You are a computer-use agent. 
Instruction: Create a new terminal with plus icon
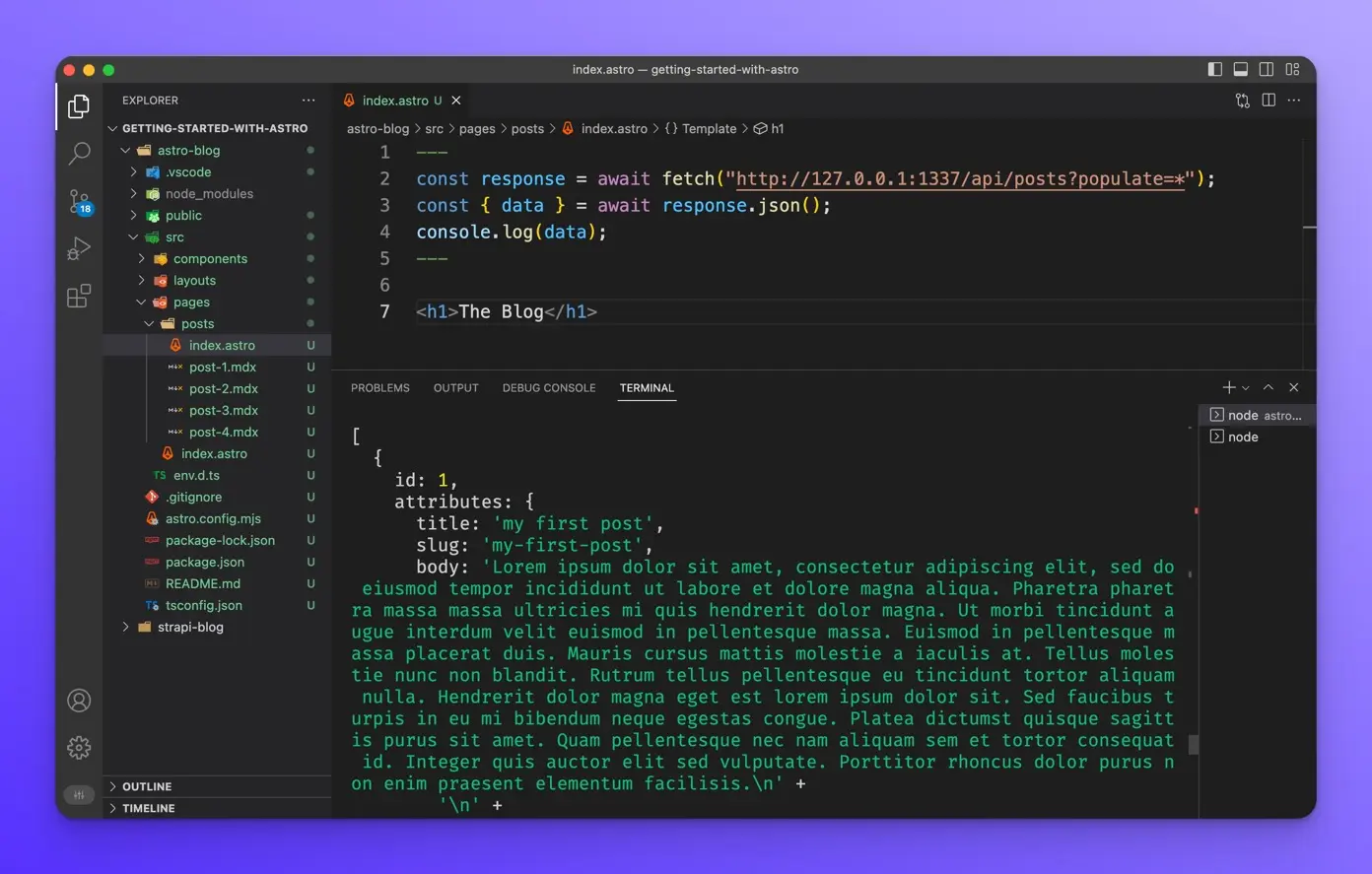[1229, 387]
